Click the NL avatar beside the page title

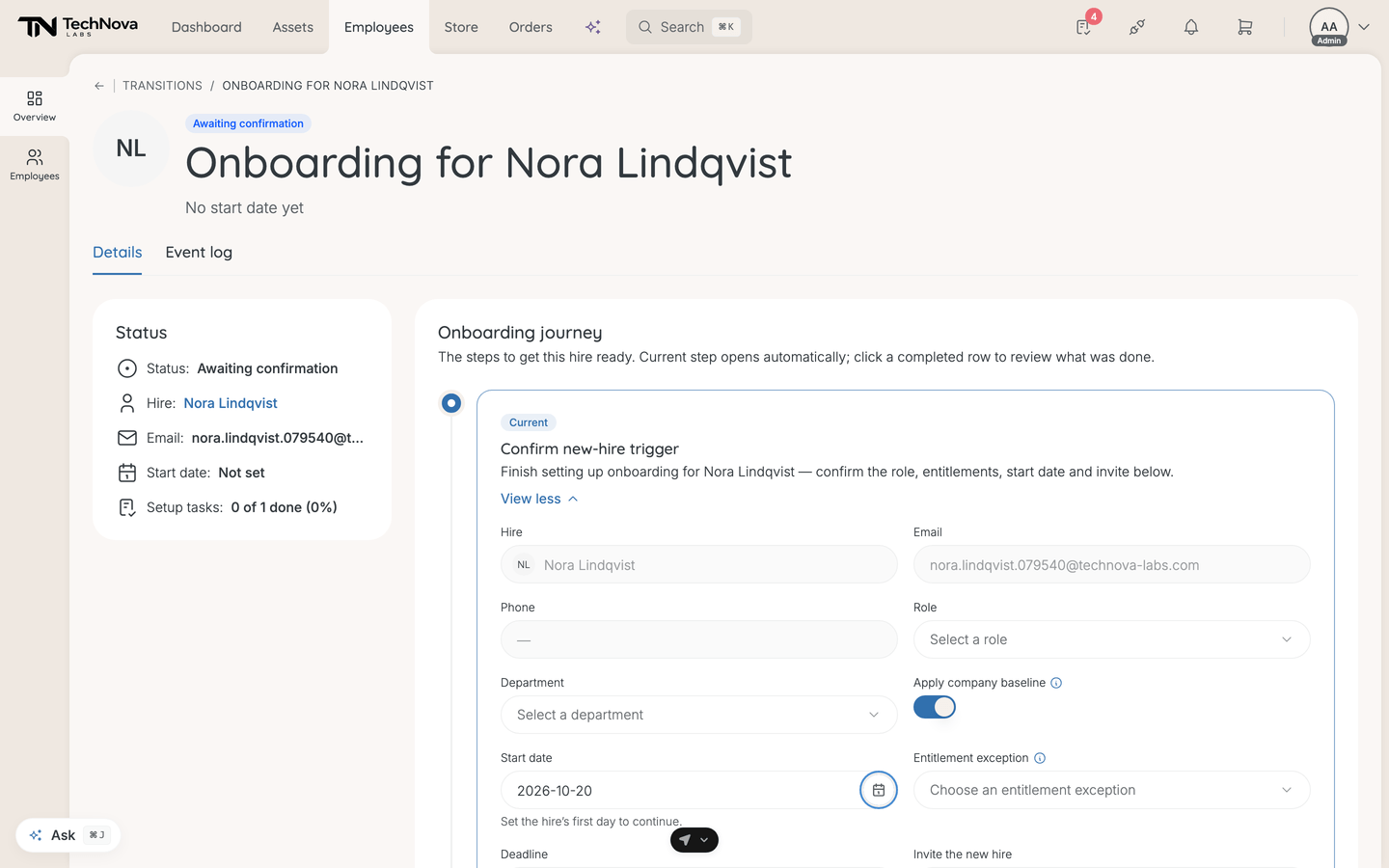tap(131, 149)
